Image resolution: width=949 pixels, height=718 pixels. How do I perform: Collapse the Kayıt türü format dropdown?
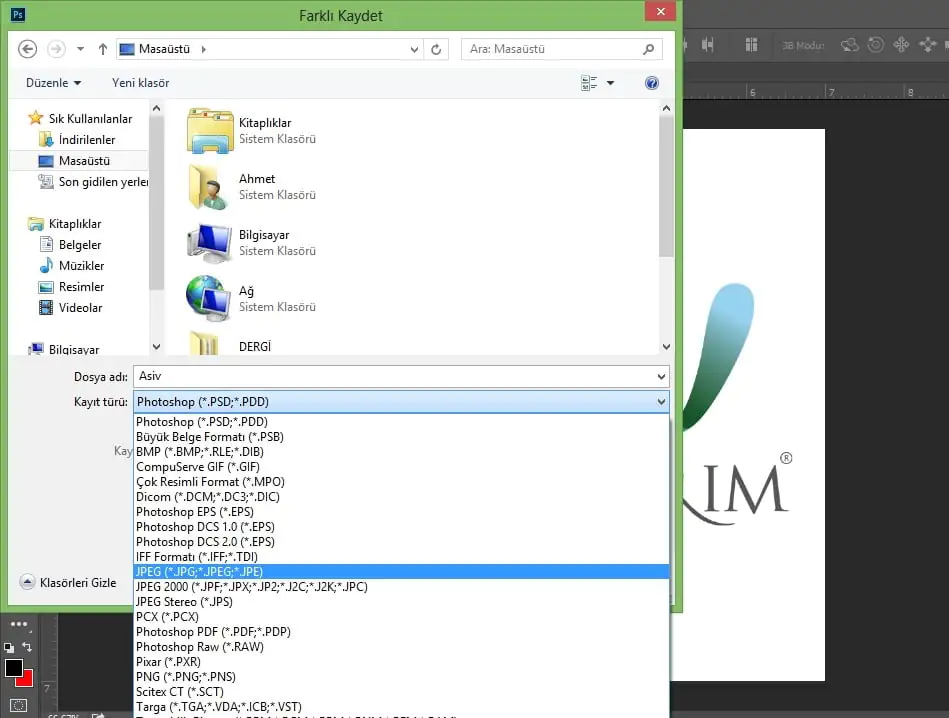point(660,402)
